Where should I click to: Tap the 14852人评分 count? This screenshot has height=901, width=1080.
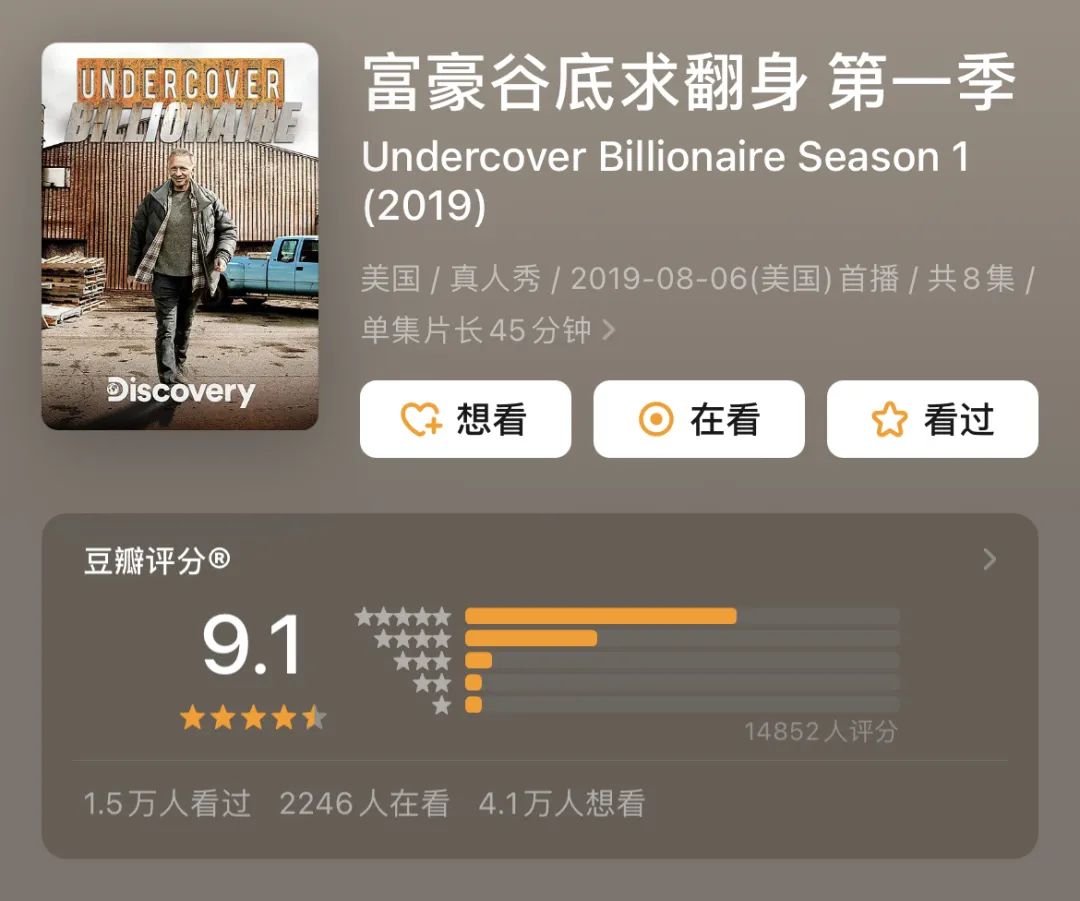[821, 732]
